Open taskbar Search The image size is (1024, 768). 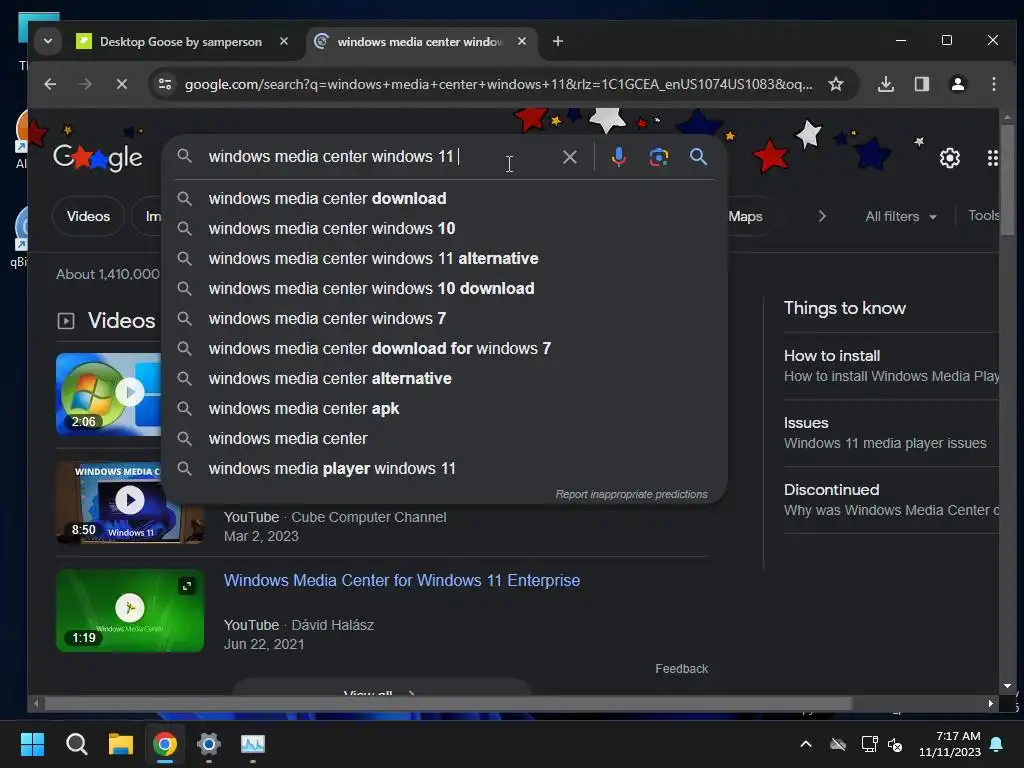[x=76, y=744]
